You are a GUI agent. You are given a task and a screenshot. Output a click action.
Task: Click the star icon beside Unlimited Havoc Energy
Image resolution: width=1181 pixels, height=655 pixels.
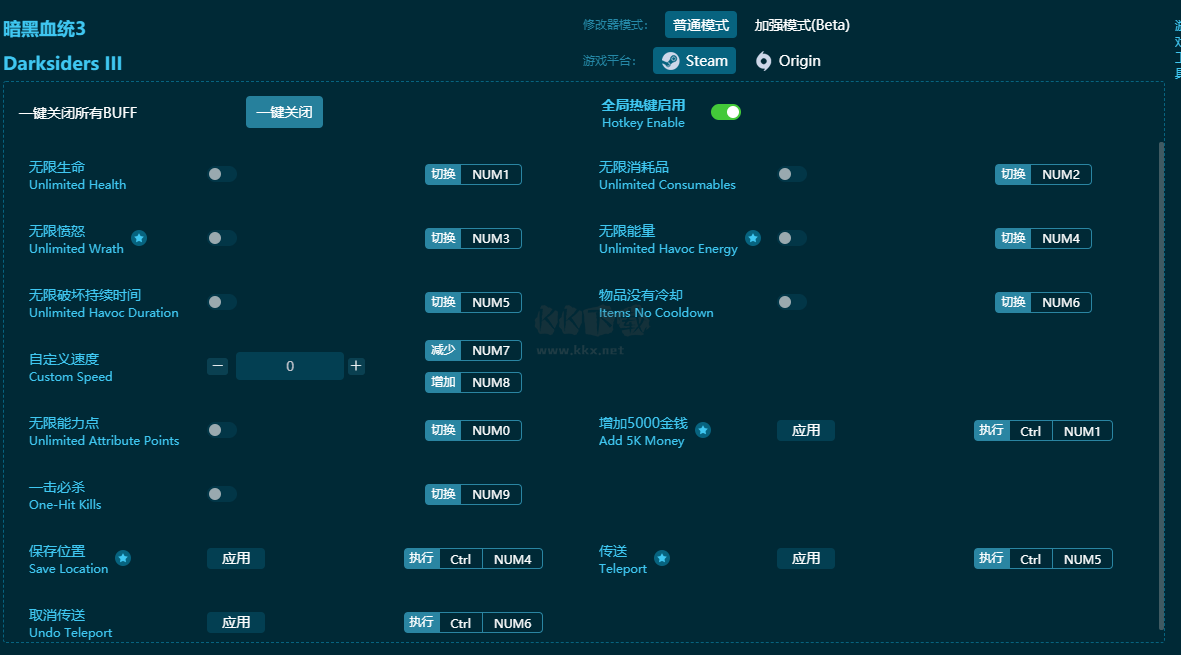coord(752,238)
